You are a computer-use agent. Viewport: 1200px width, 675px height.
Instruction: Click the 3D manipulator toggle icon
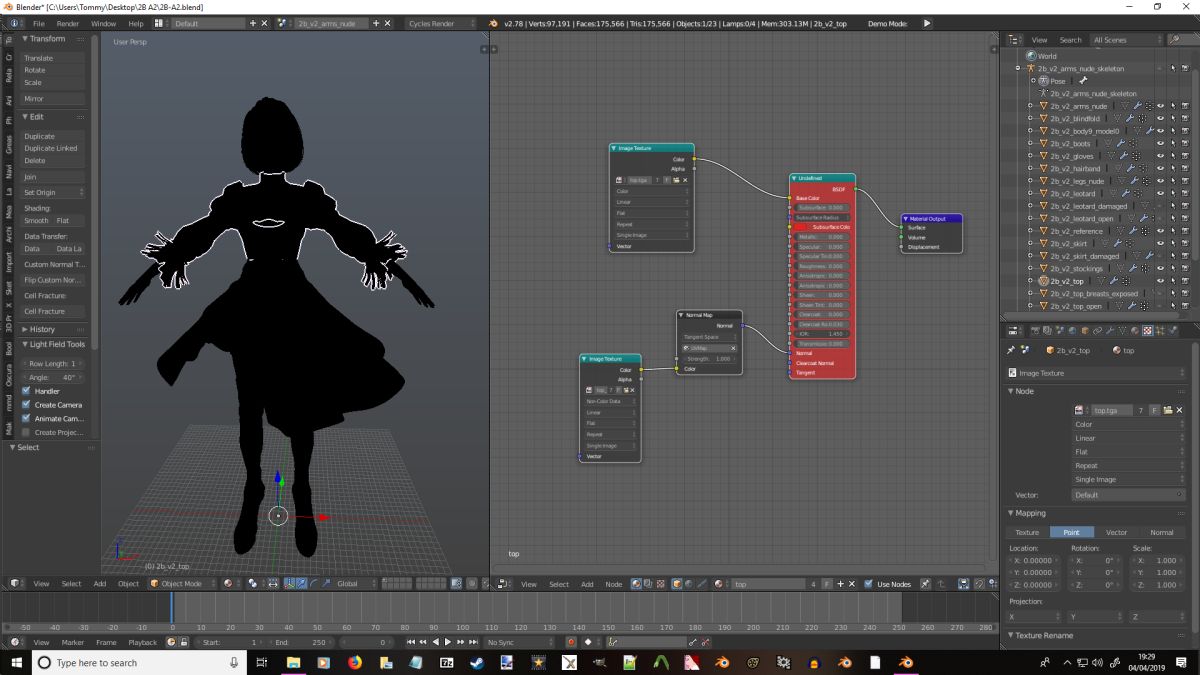289,584
